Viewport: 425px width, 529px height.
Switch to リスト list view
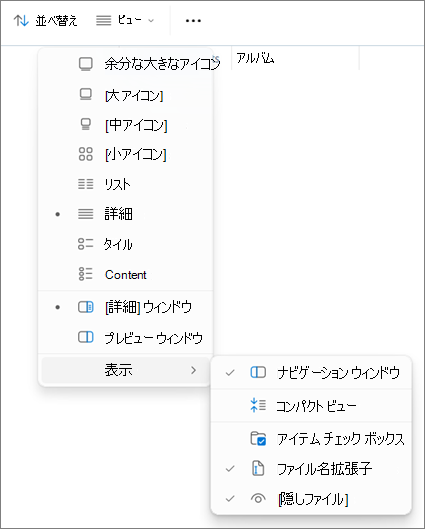click(x=125, y=184)
